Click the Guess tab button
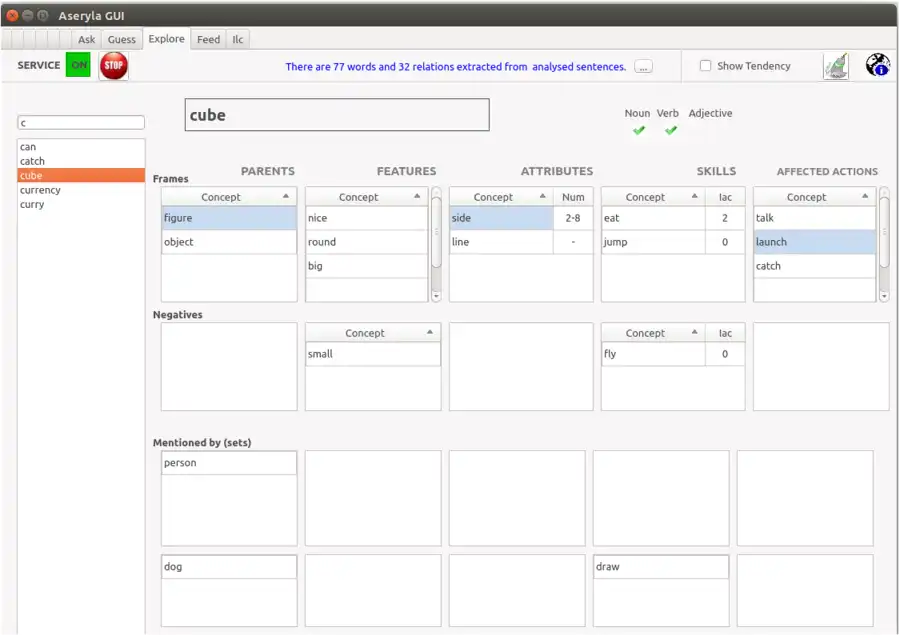Screen dimensions: 899x635 (122, 39)
